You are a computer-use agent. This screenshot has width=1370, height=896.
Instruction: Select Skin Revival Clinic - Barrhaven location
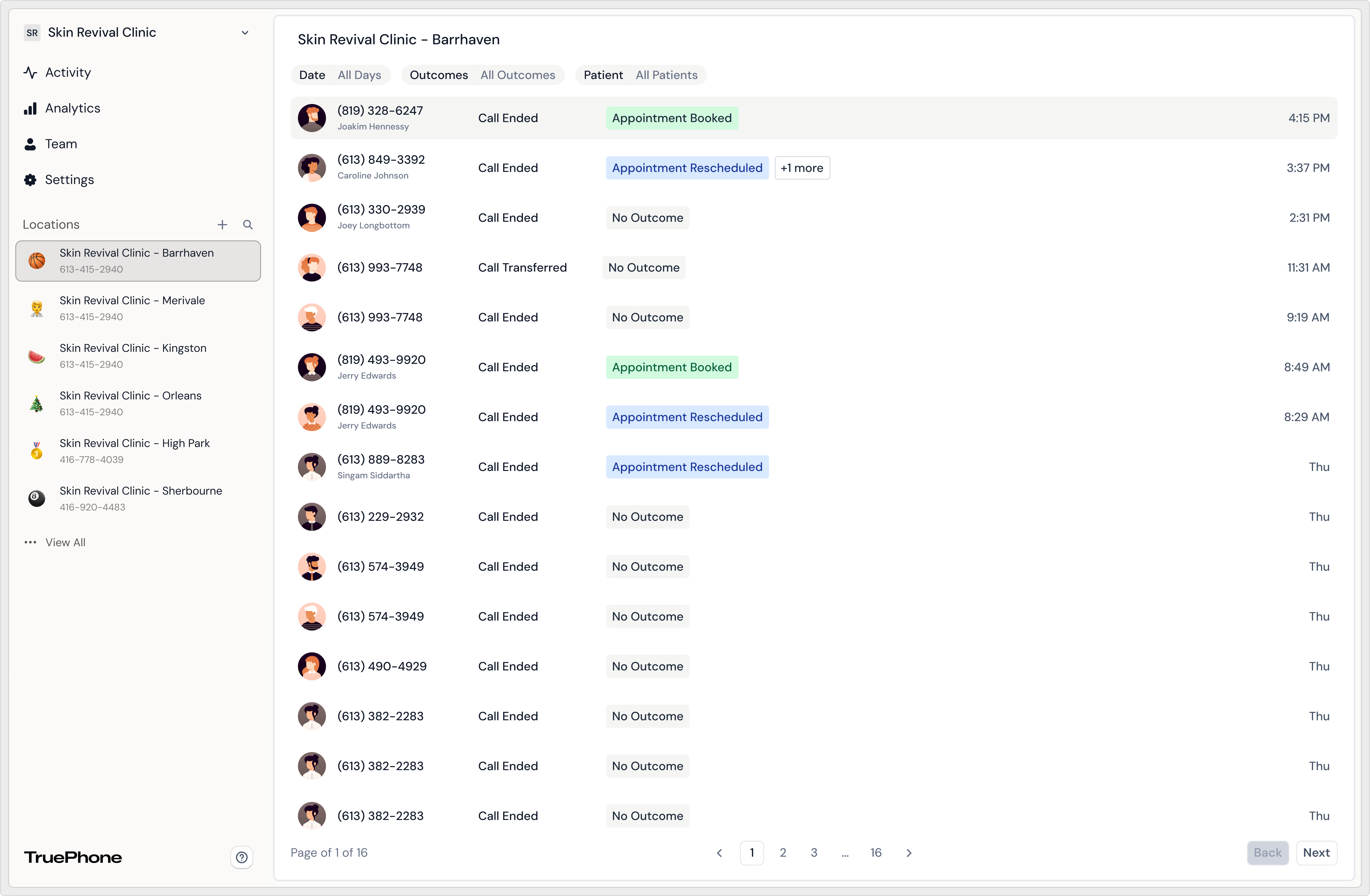coord(138,261)
